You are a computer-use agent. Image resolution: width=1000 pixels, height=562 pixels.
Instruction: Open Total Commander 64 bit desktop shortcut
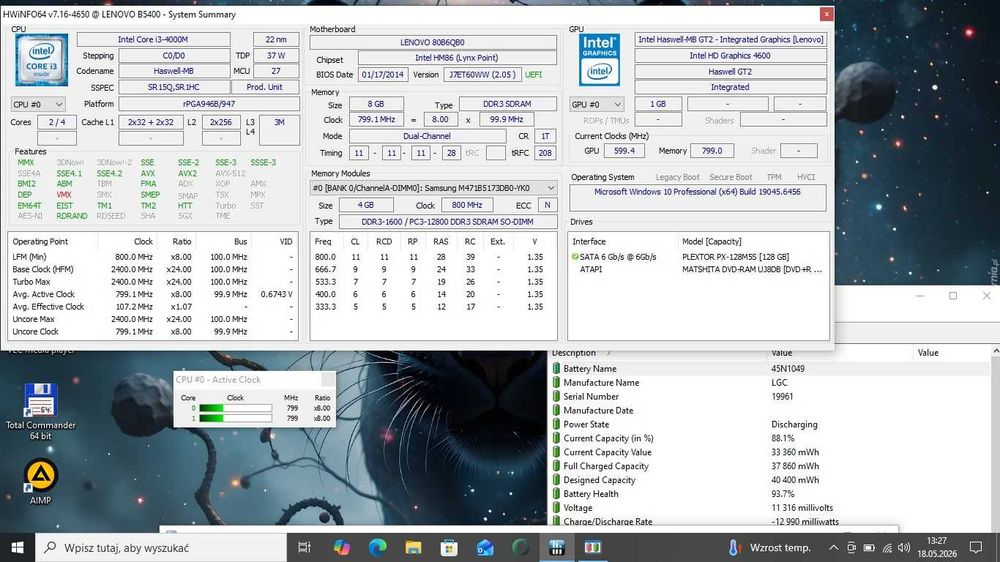[40, 411]
